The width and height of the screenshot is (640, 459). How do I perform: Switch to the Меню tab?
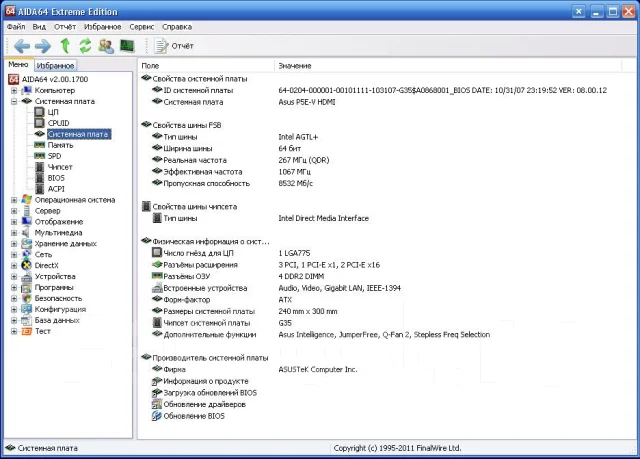[18, 64]
